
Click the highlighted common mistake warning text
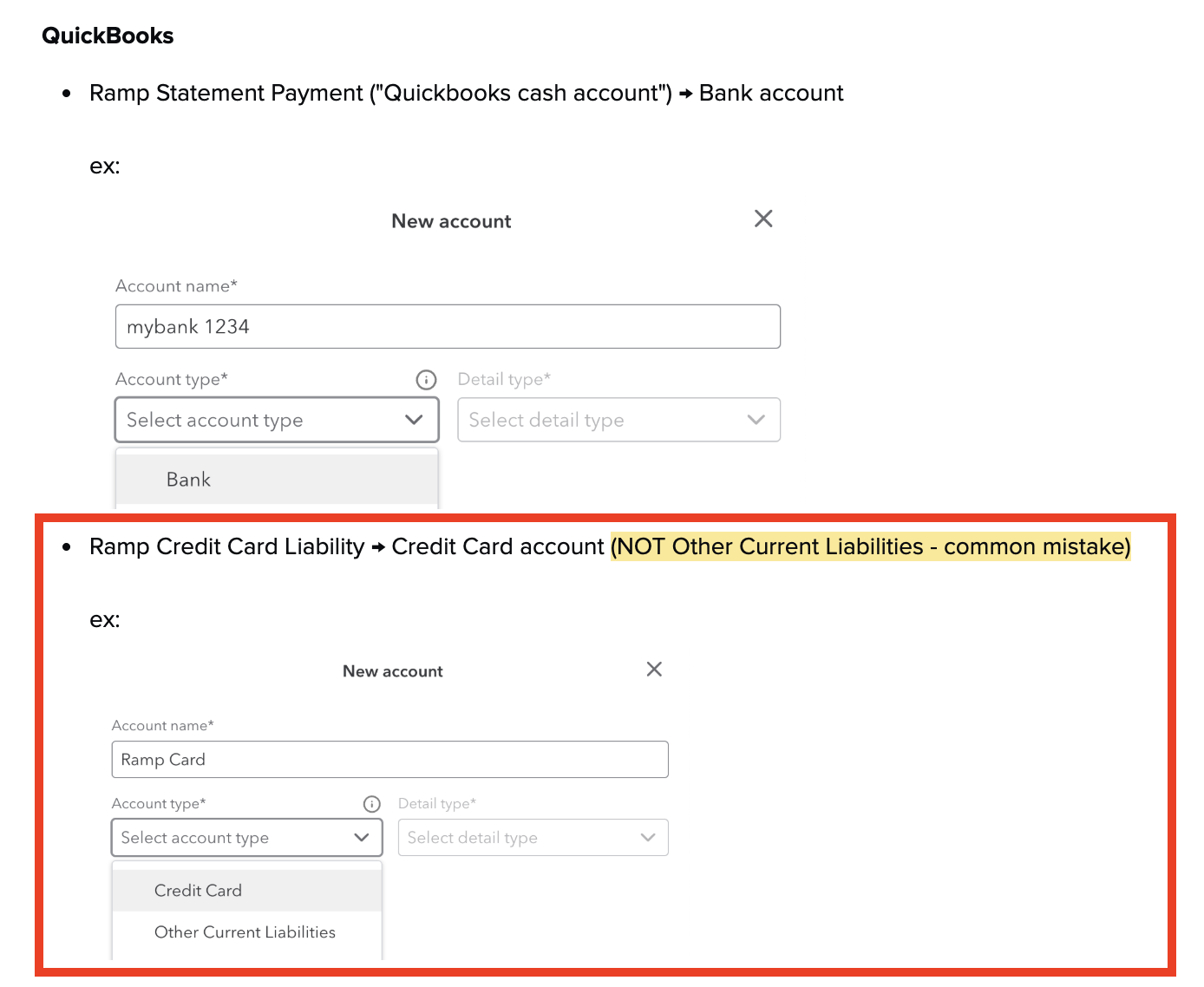[871, 546]
